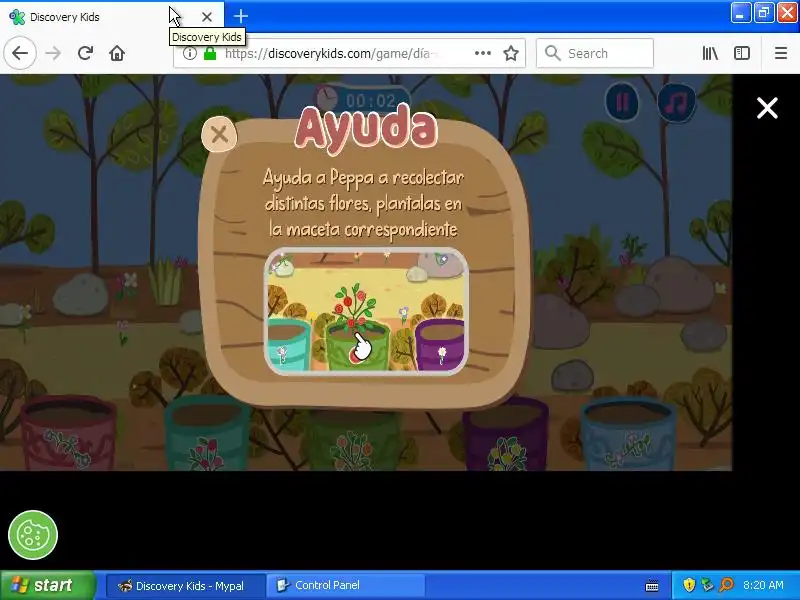Image resolution: width=800 pixels, height=600 pixels.
Task: Select the Discovery Kids tab
Action: click(112, 17)
